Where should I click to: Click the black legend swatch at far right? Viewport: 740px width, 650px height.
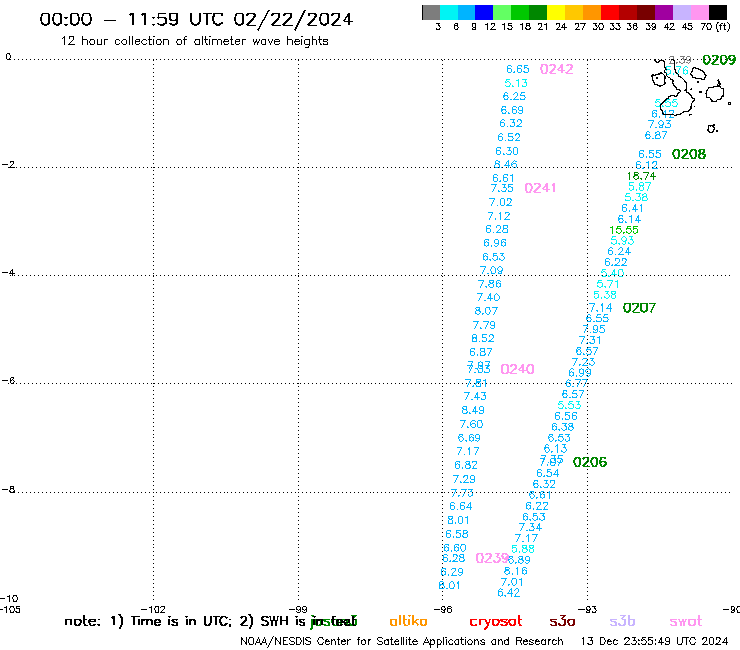point(717,12)
